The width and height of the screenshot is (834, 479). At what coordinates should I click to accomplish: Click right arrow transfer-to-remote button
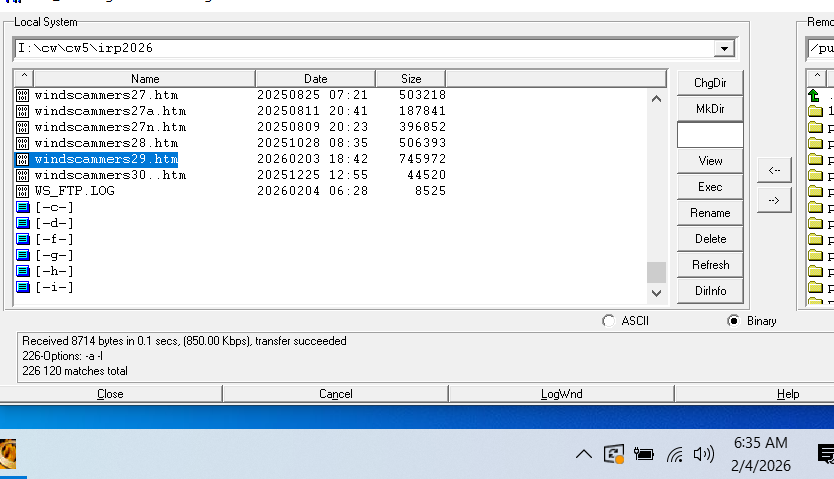(773, 200)
